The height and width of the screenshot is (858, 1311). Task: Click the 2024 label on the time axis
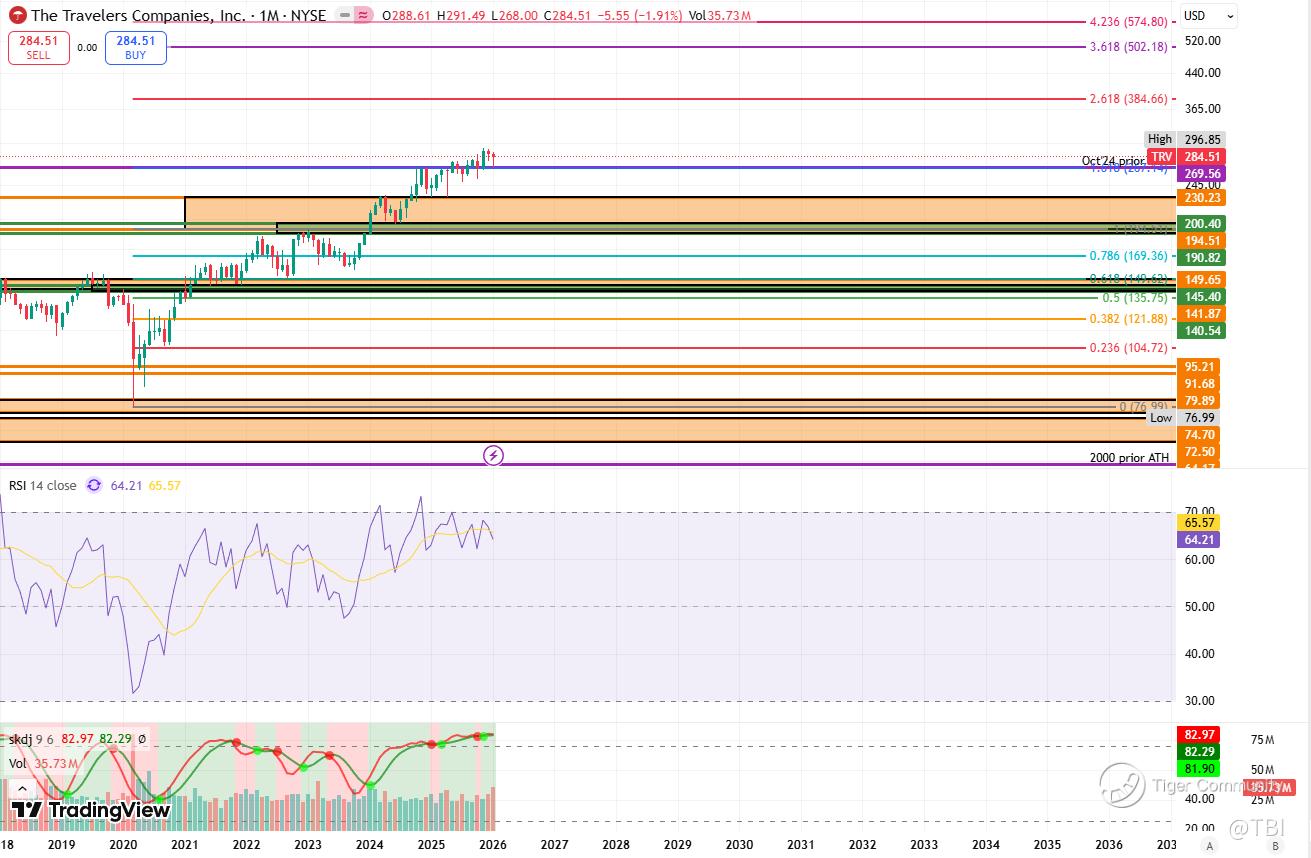[x=369, y=845]
